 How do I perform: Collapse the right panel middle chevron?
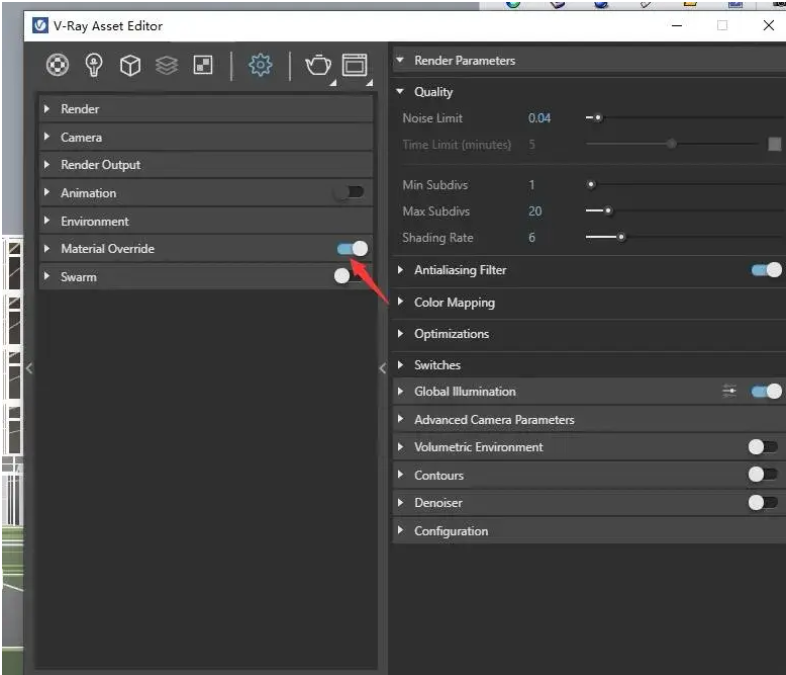(x=382, y=368)
